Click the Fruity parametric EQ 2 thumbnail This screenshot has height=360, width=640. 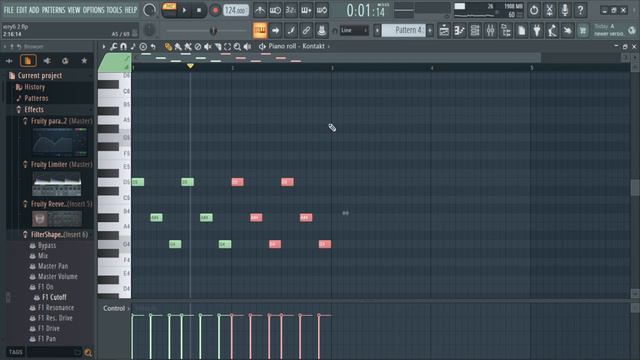(x=60, y=142)
